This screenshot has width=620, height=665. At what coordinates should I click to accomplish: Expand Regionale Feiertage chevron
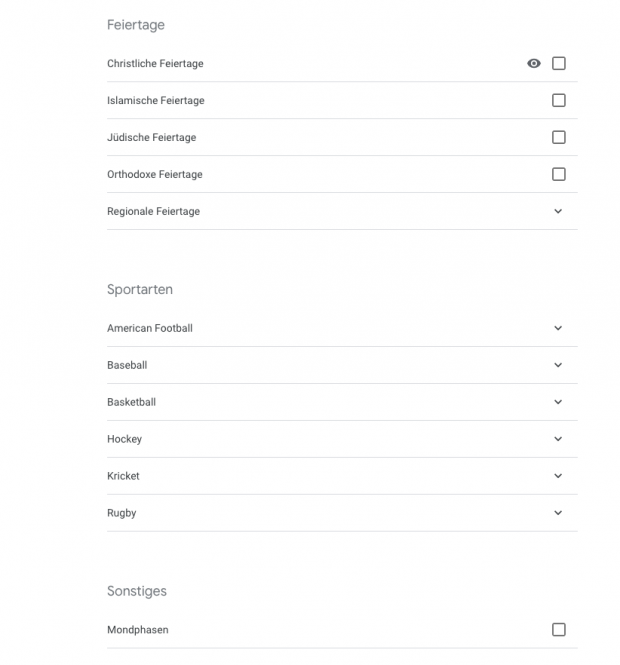[558, 212]
